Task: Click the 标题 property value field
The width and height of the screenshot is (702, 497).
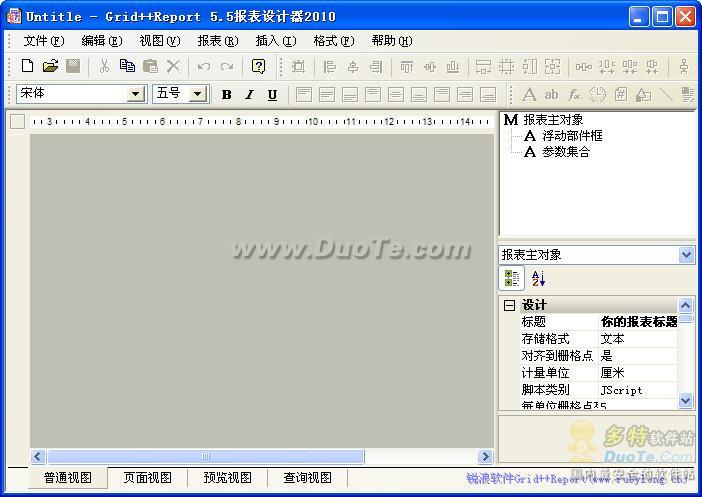Action: (x=638, y=322)
